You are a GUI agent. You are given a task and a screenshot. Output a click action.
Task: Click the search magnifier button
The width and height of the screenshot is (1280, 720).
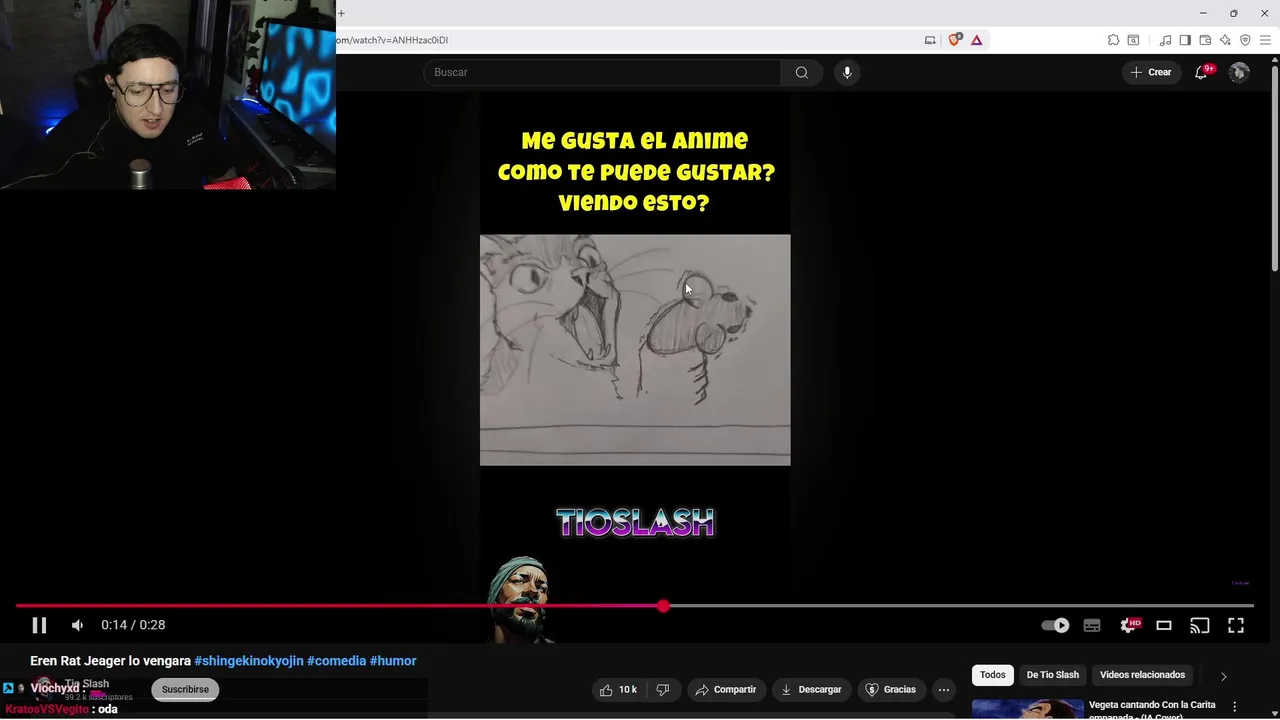point(802,72)
